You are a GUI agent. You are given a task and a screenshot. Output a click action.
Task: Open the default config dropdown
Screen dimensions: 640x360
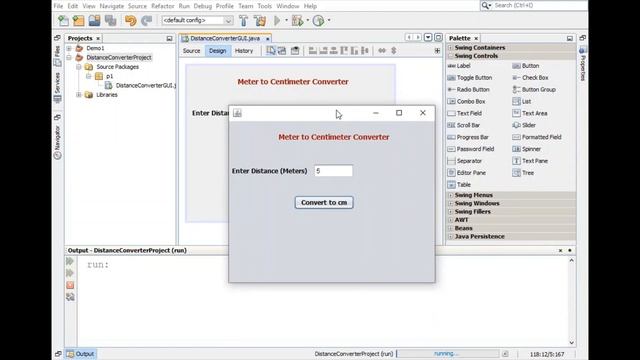(x=197, y=20)
